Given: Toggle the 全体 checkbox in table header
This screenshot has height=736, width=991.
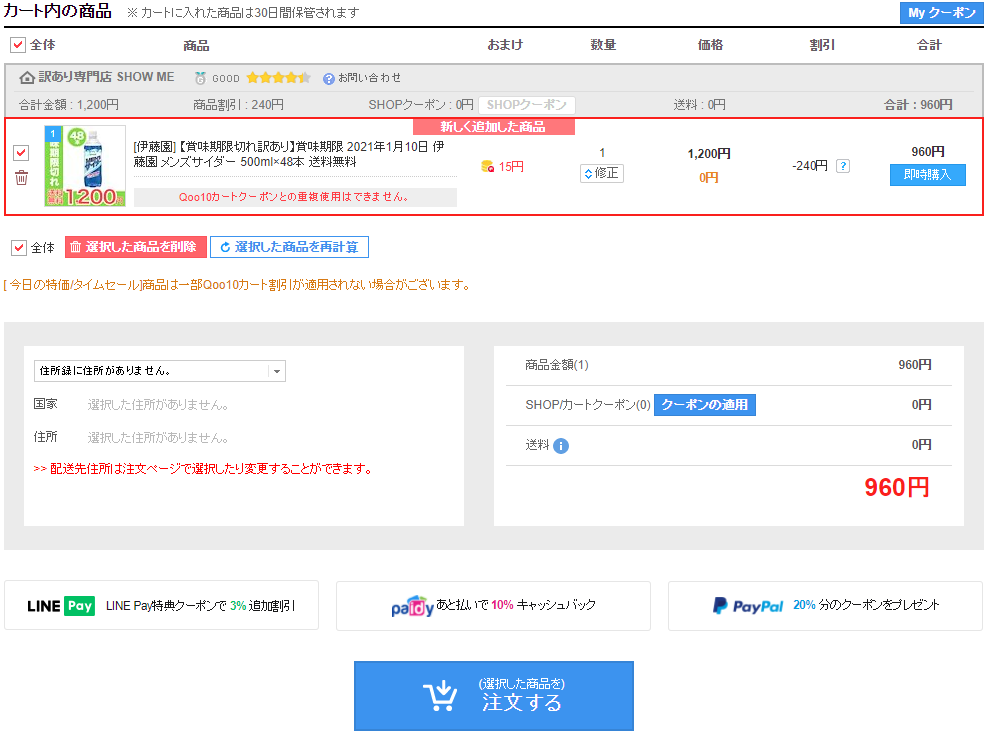Looking at the screenshot, I should [x=18, y=45].
